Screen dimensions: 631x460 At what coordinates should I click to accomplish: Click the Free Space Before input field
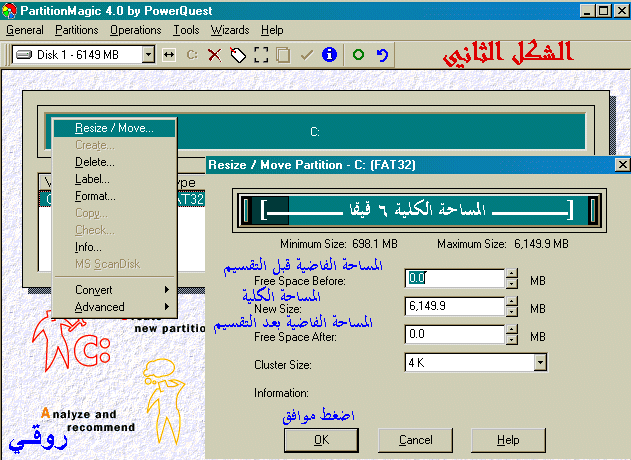[454, 278]
